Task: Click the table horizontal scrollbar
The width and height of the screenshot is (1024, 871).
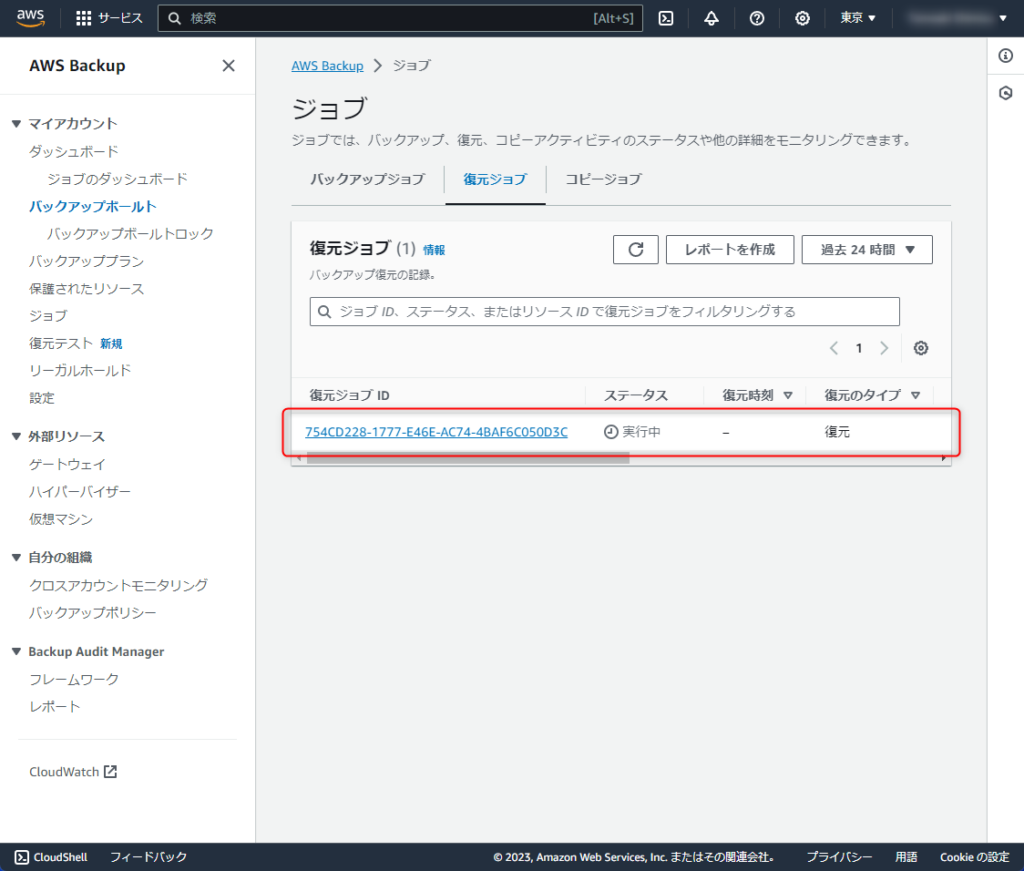Action: tap(468, 458)
